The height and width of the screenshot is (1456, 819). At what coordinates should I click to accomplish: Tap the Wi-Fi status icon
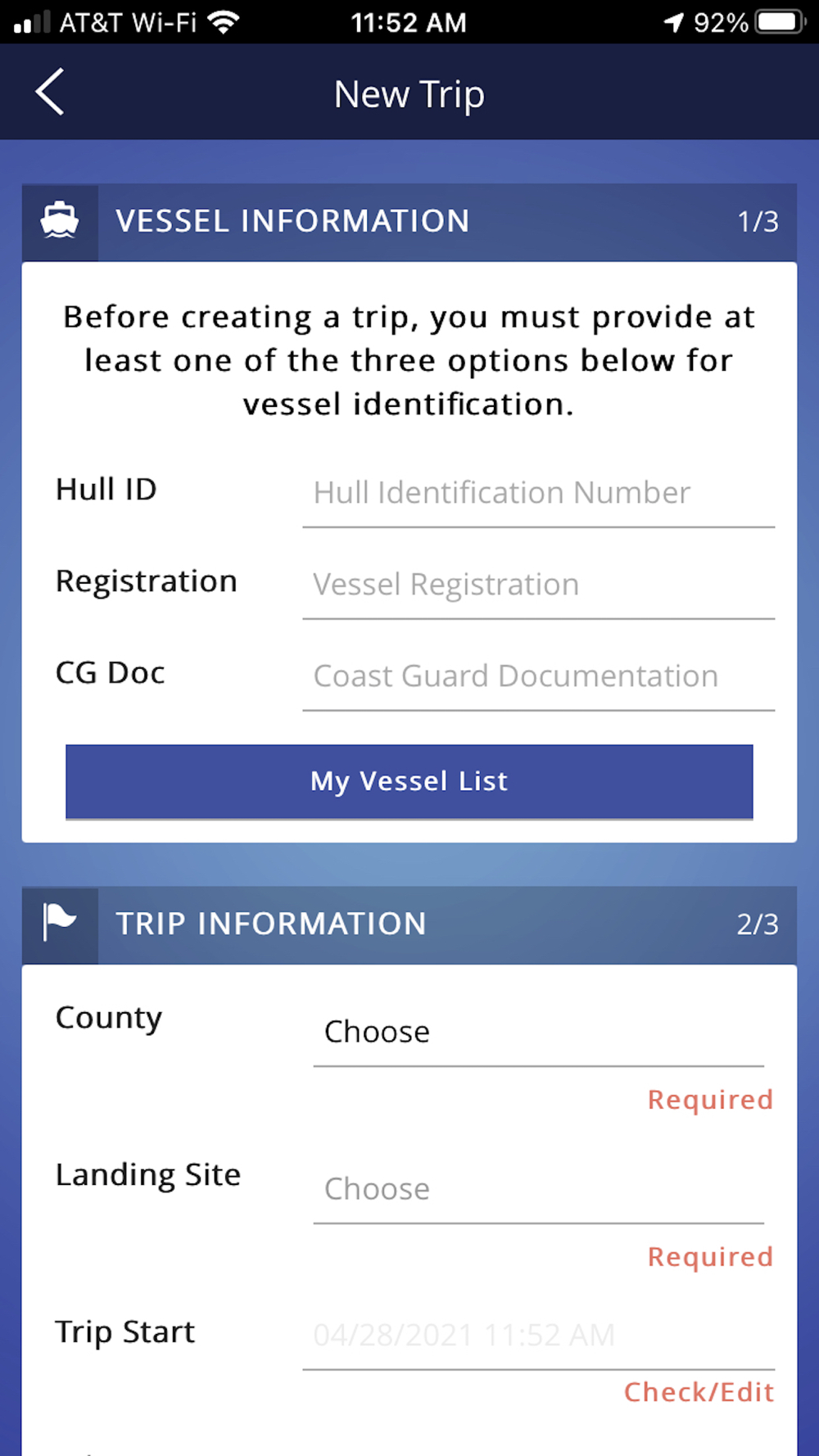click(223, 22)
